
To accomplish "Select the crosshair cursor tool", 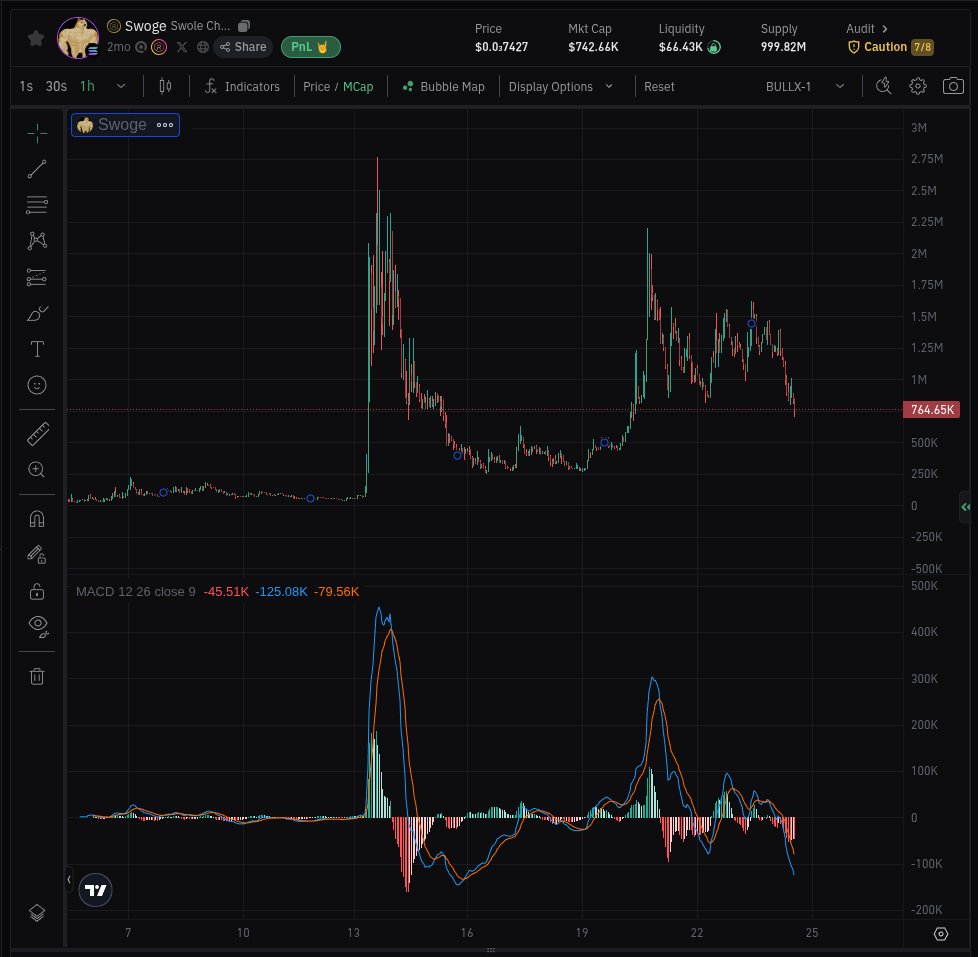I will coord(37,133).
